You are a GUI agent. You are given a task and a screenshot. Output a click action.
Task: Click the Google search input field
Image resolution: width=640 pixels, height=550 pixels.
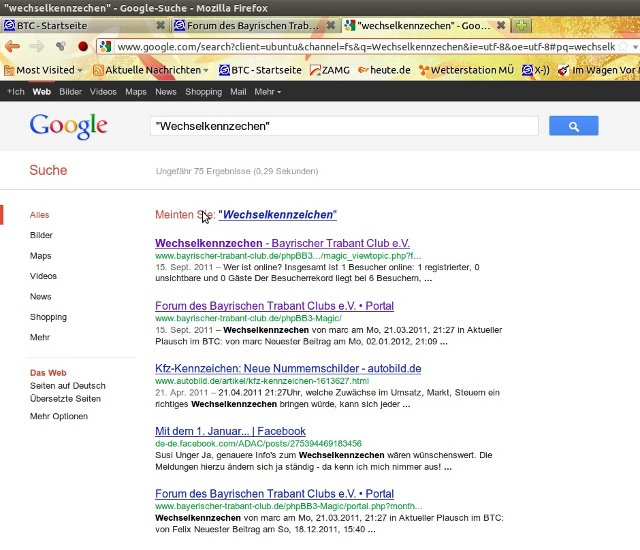[344, 126]
